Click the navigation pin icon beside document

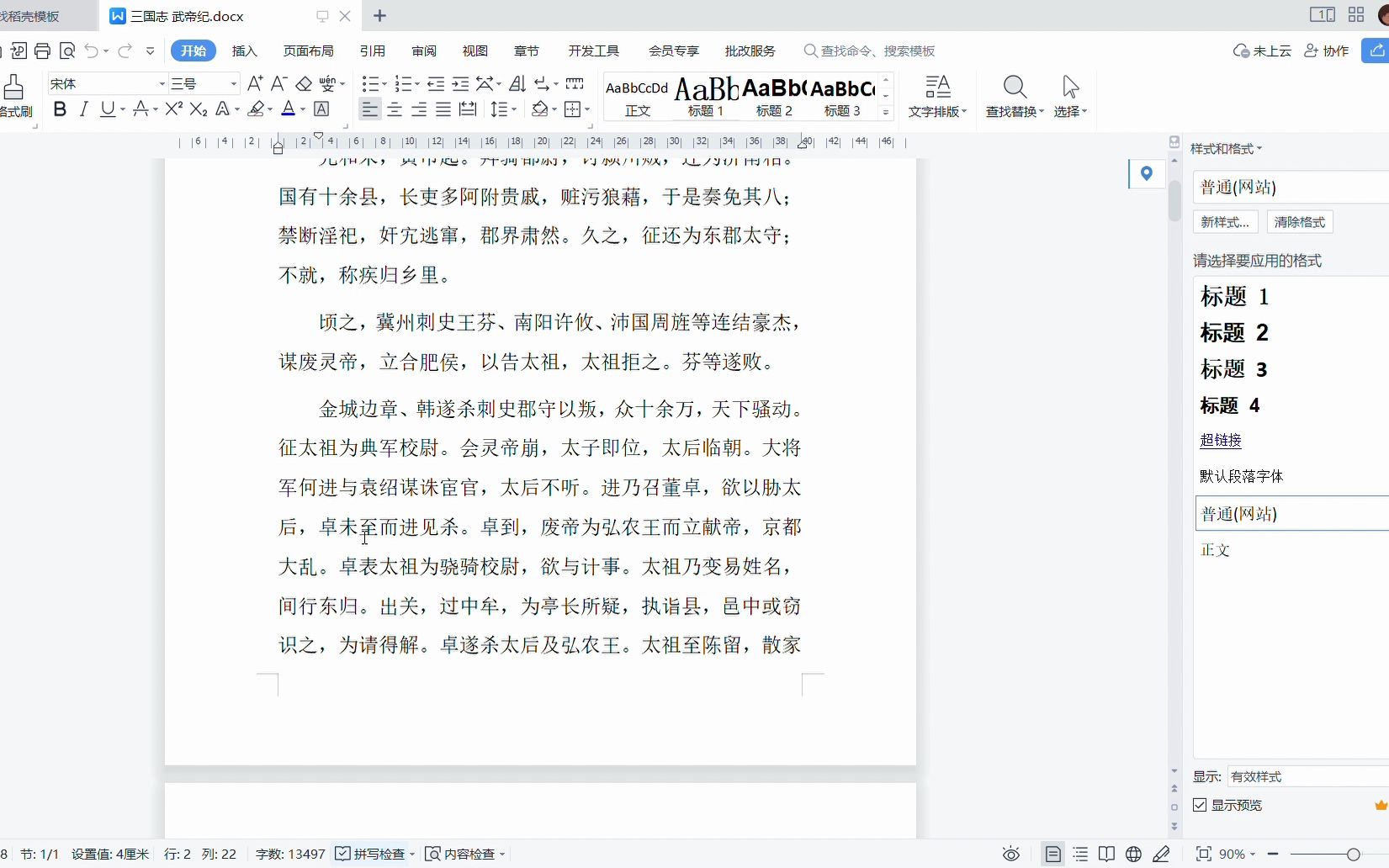click(1146, 174)
